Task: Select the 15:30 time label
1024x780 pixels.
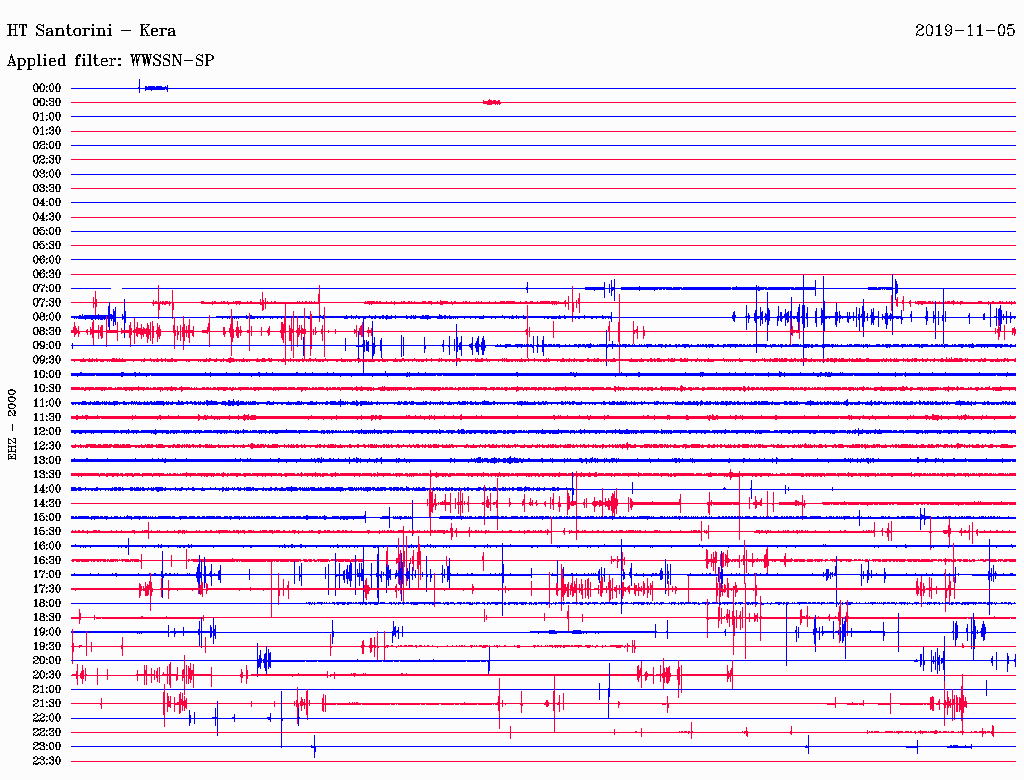Action: click(x=46, y=532)
